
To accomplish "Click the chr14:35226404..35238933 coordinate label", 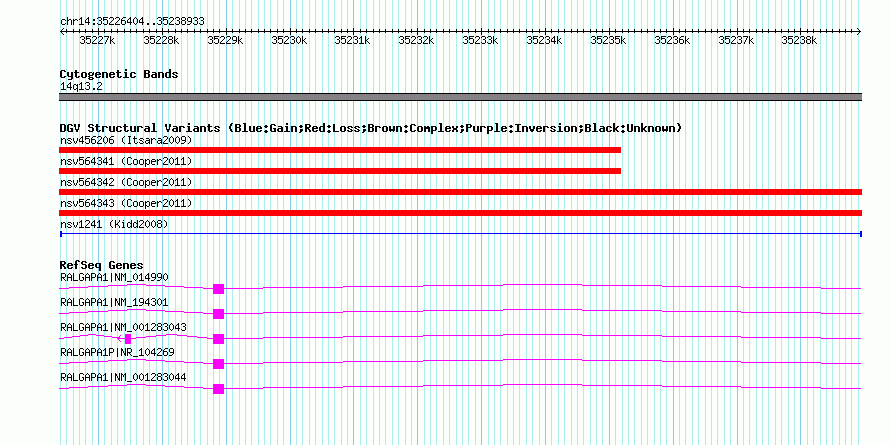I will (x=132, y=21).
